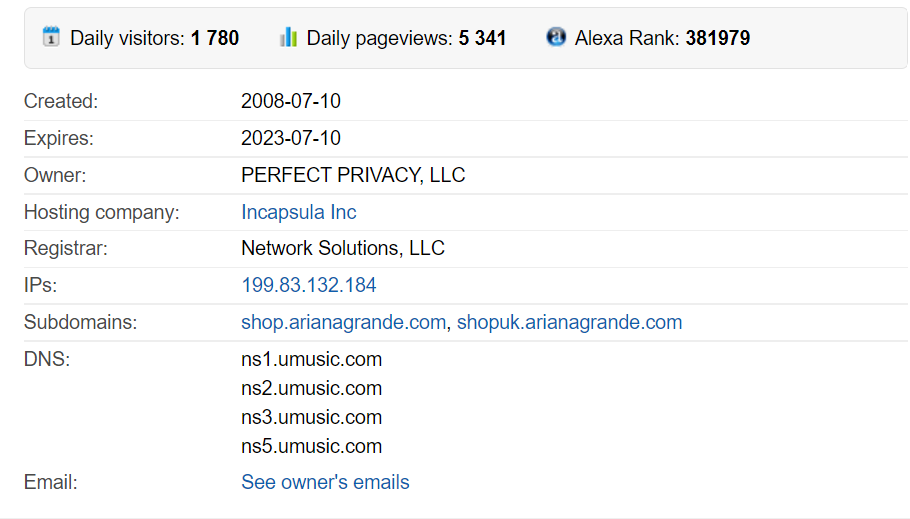910x519 pixels.
Task: Click the ns5.umusic.com DNS entry
Action: [312, 446]
